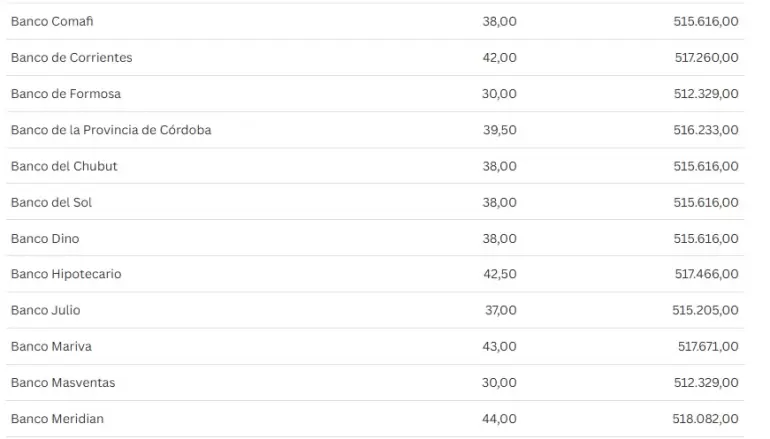
Task: Select Banco de la Provincia de Córdoba
Action: coord(111,130)
